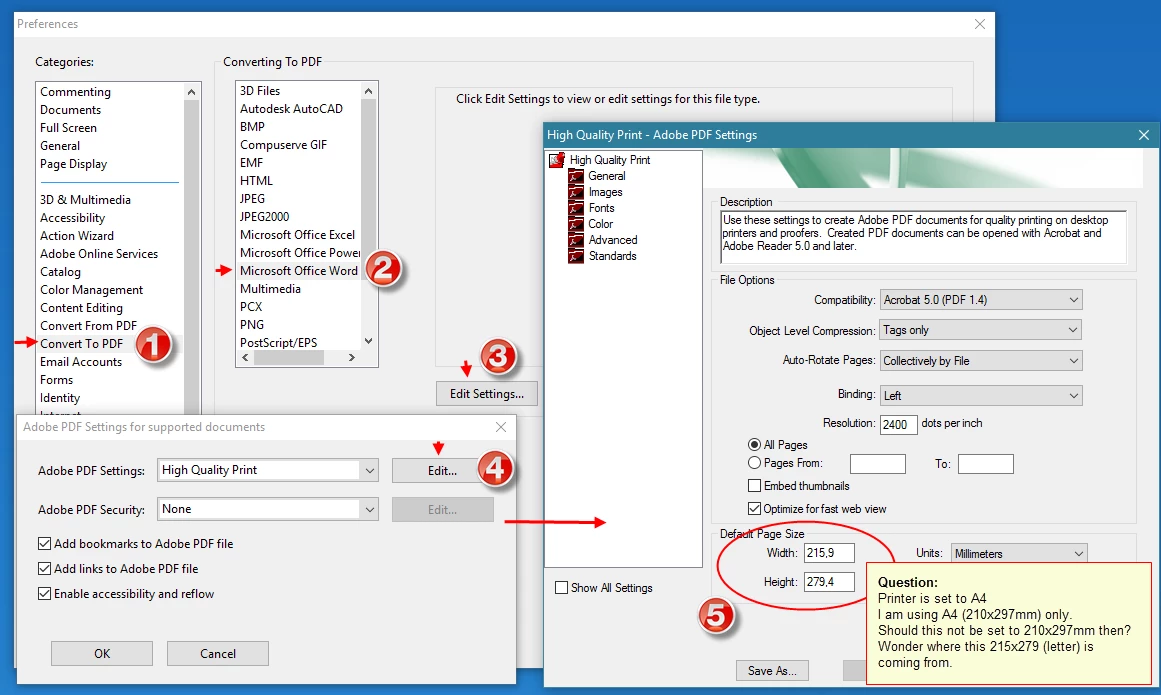Open the Adobe PDF Security dropdown
This screenshot has width=1161, height=695.
point(267,509)
